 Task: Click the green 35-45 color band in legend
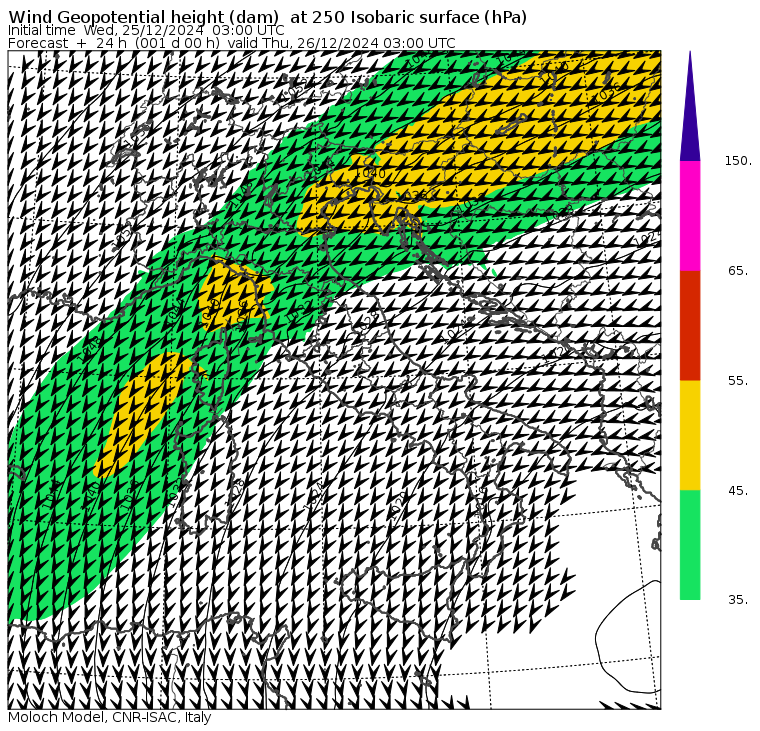point(690,544)
